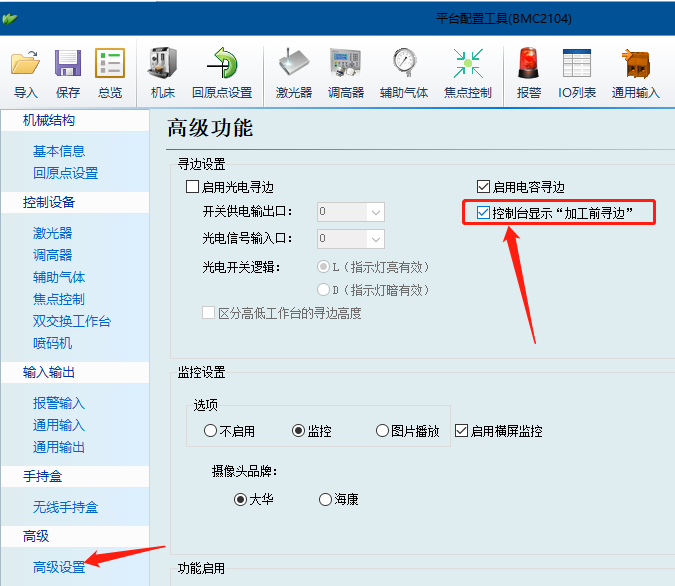
Task: Click the 输入输出 section header
Action: pyautogui.click(x=49, y=372)
